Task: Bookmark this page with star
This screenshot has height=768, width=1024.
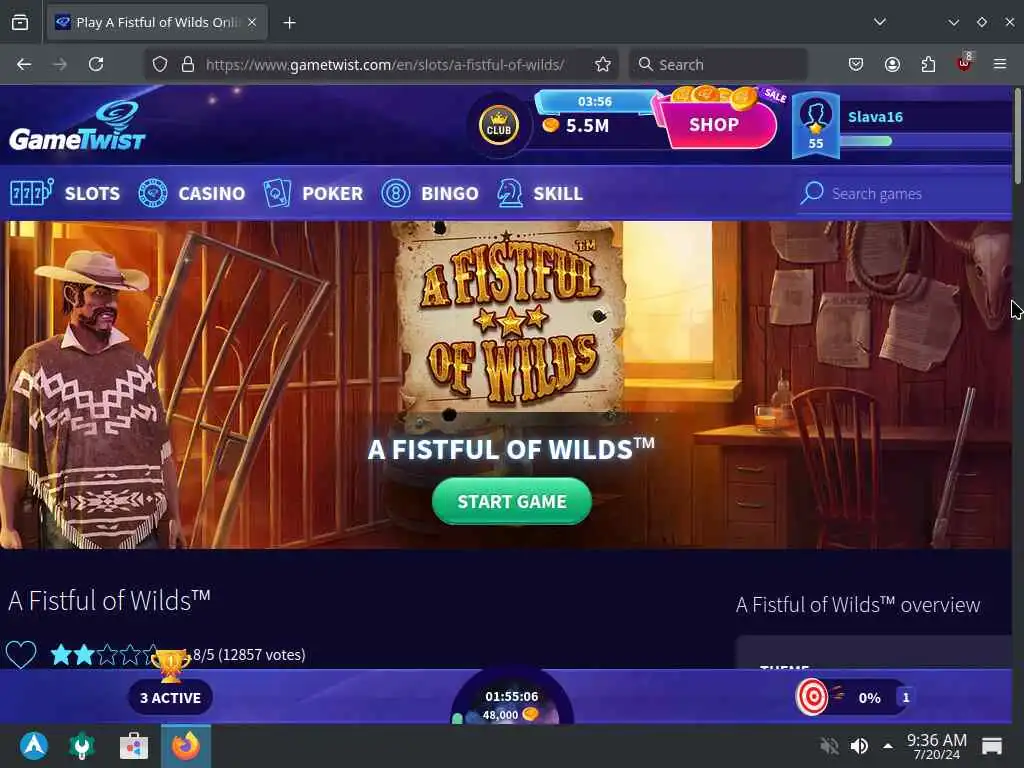Action: tap(603, 64)
